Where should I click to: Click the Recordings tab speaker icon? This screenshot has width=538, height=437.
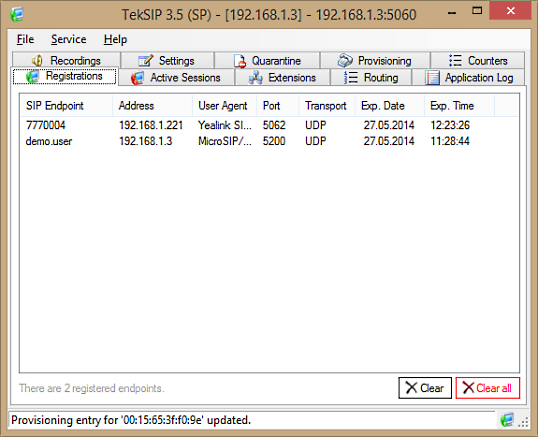37,60
